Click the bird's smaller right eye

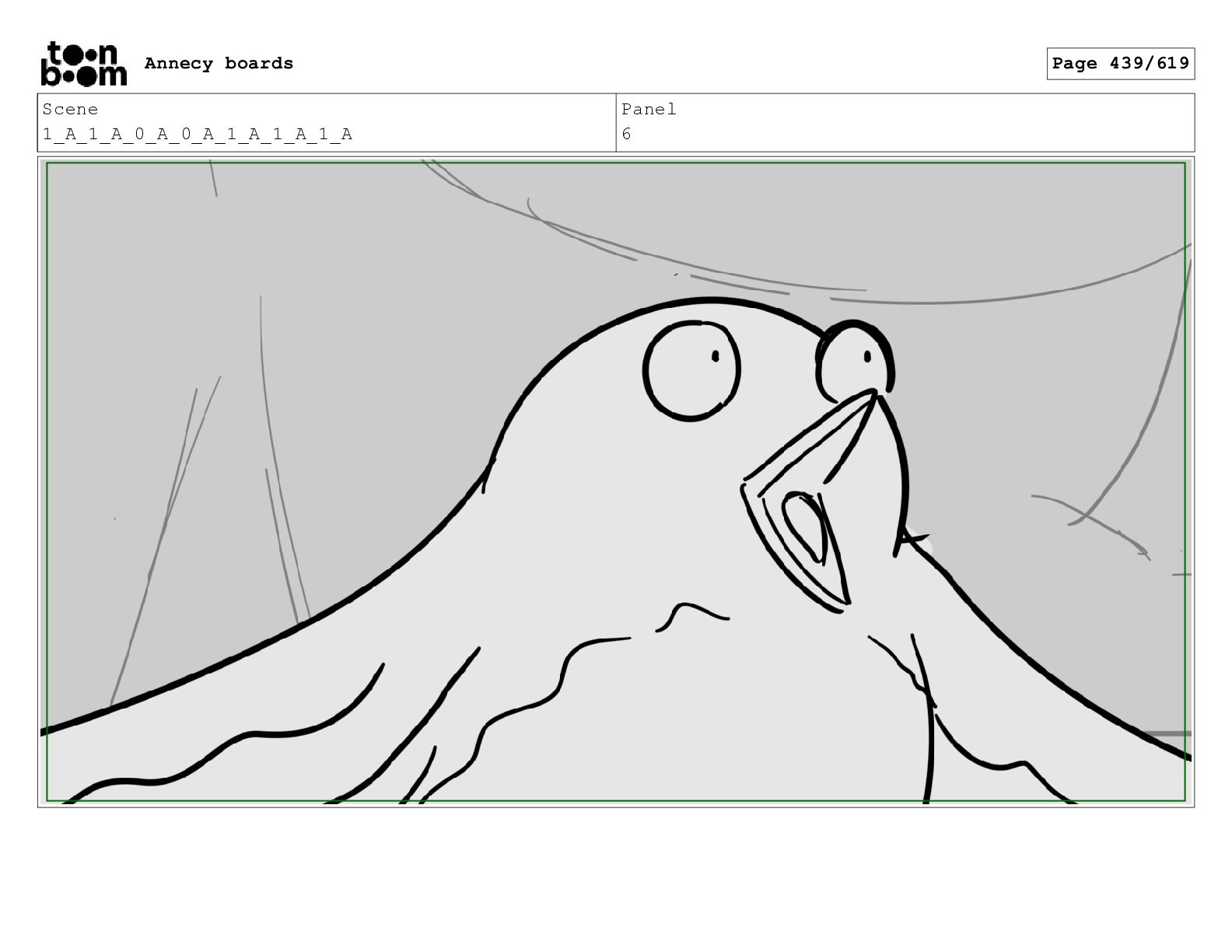pos(854,359)
